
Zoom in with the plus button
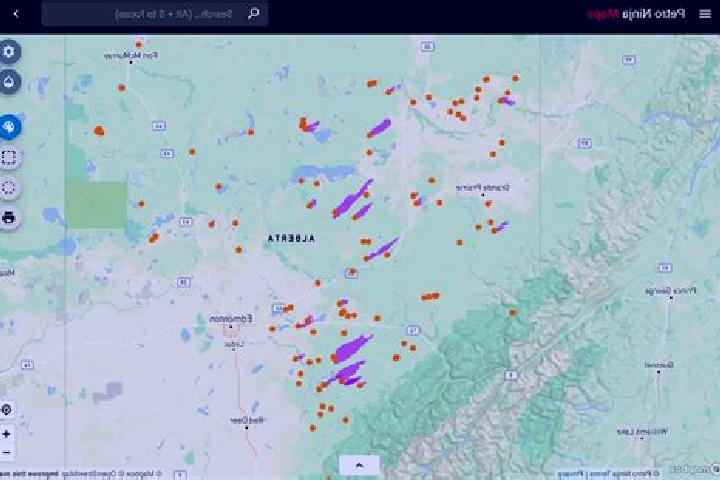click(x=6, y=434)
